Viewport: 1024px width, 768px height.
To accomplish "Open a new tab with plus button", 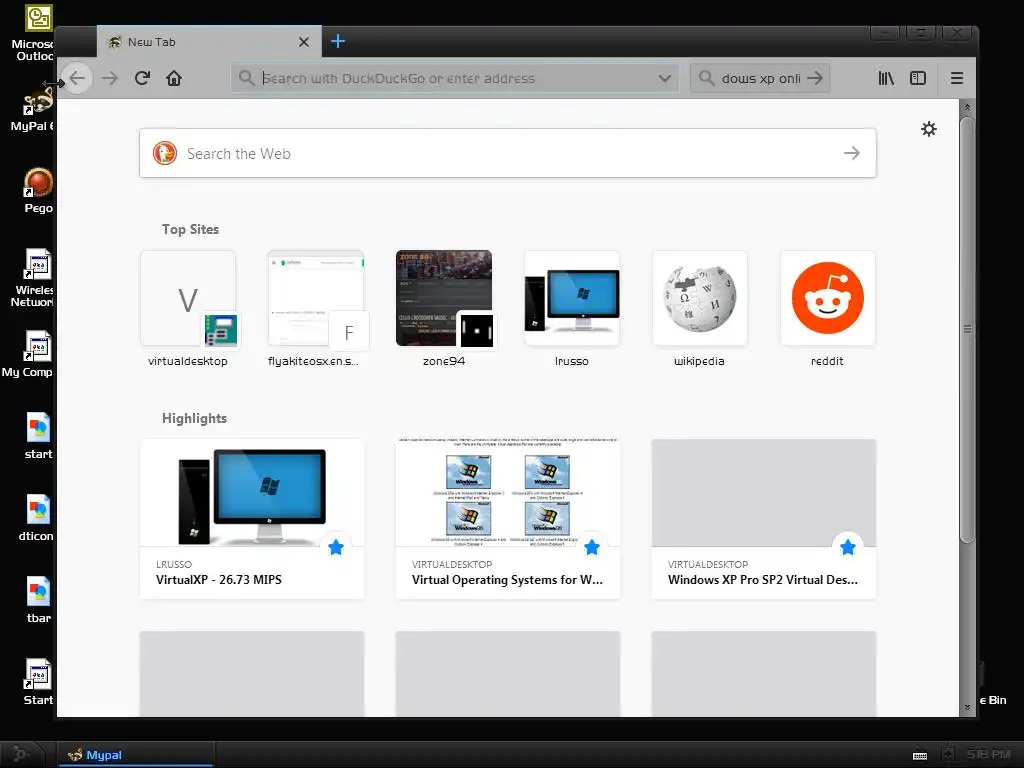I will pos(338,42).
